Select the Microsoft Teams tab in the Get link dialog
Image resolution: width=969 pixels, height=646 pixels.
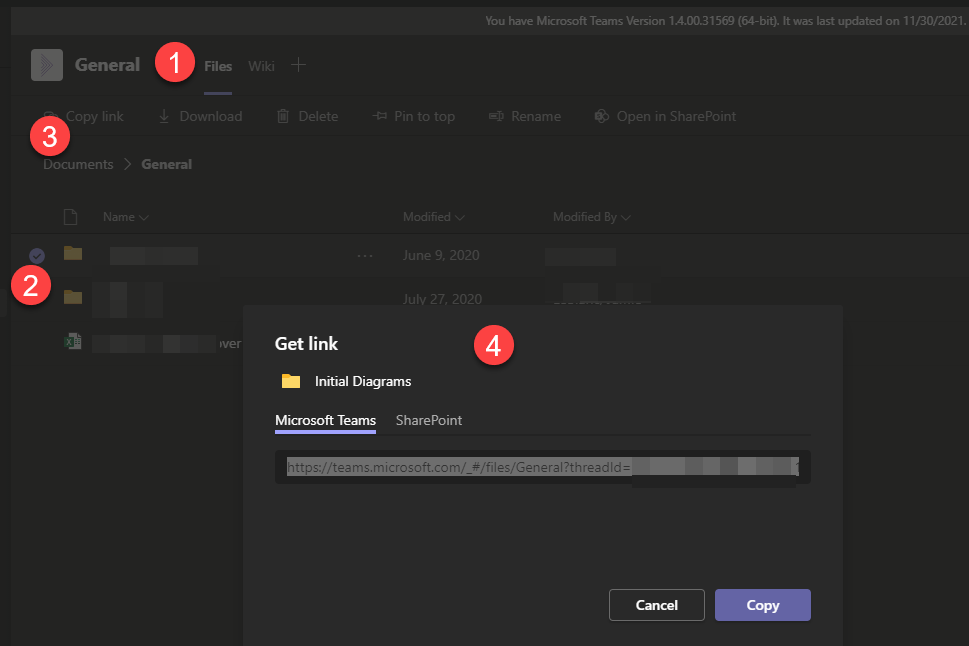tap(326, 420)
